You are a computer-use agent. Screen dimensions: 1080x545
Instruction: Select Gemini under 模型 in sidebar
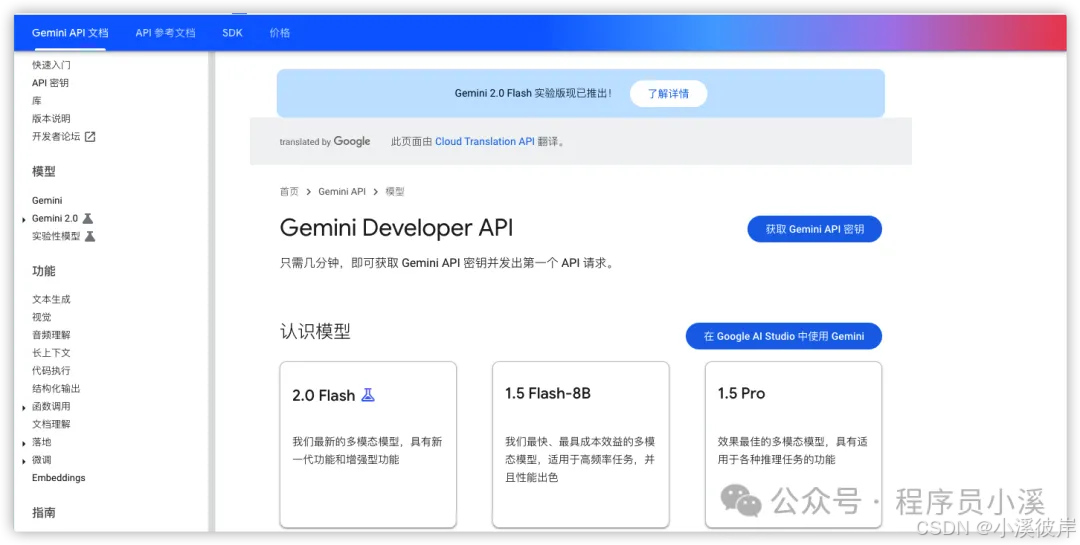47,200
